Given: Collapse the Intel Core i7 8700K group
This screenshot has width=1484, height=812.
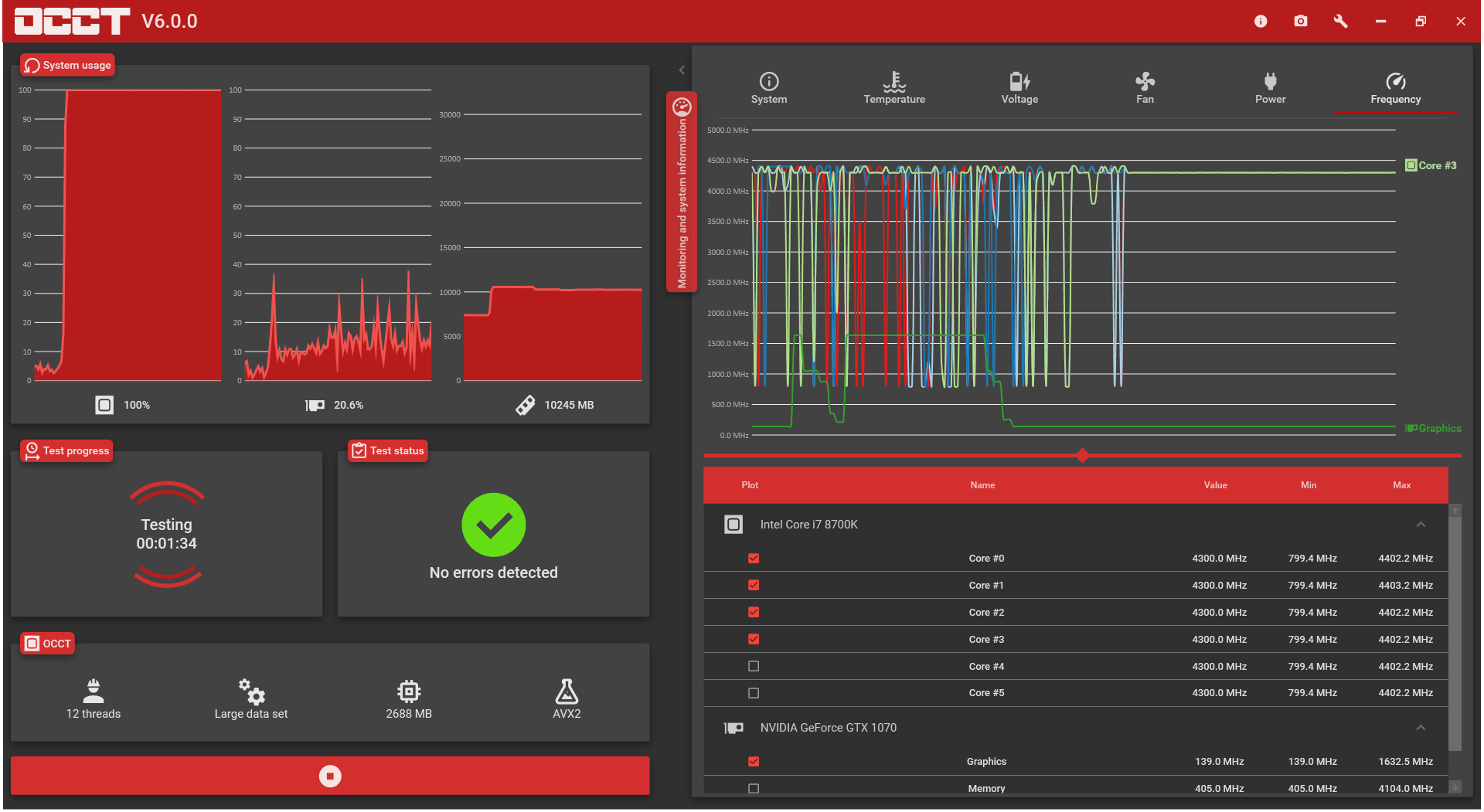Looking at the screenshot, I should (1421, 525).
